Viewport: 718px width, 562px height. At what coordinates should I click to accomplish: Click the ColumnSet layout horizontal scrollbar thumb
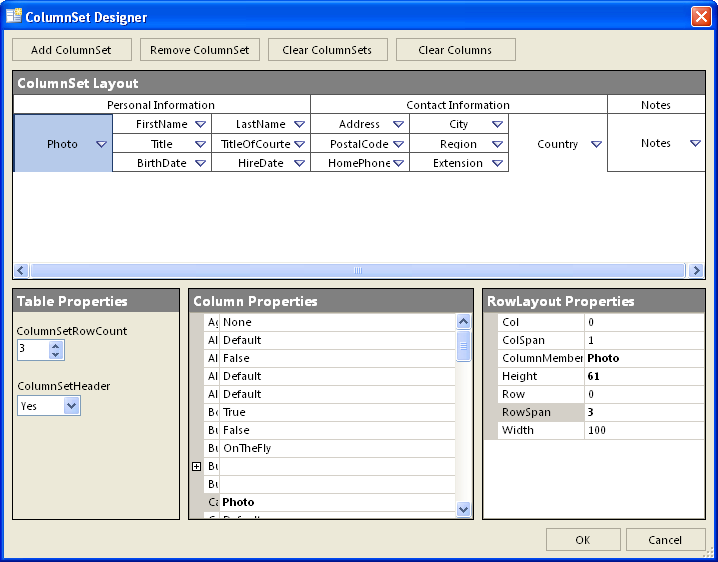[x=358, y=270]
